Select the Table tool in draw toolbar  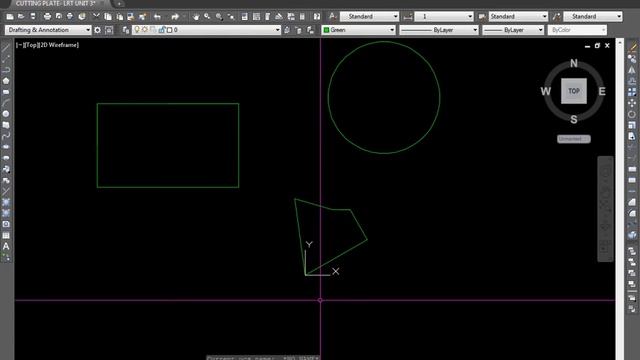6,236
